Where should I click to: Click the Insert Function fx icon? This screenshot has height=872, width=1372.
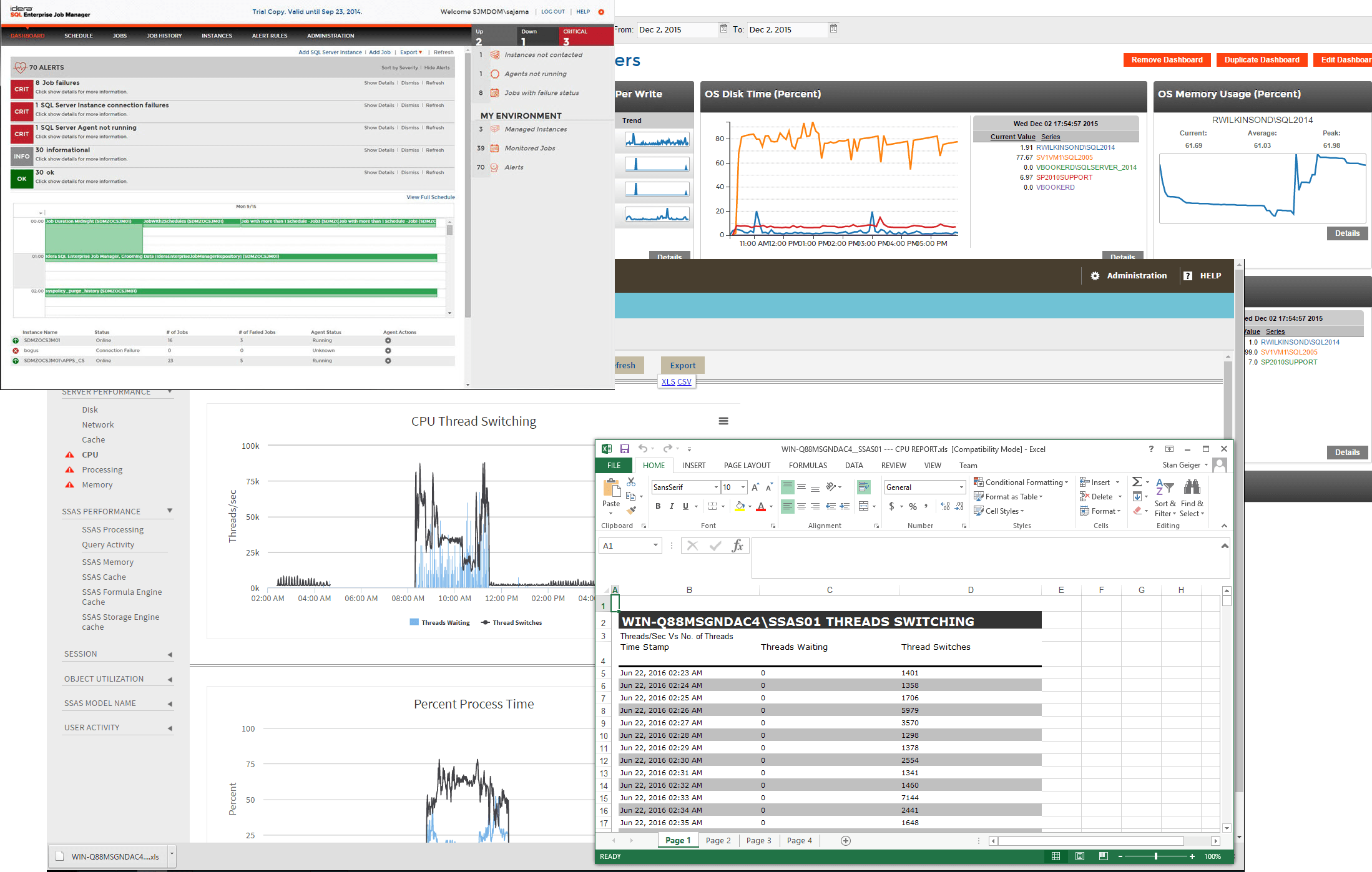pyautogui.click(x=737, y=546)
